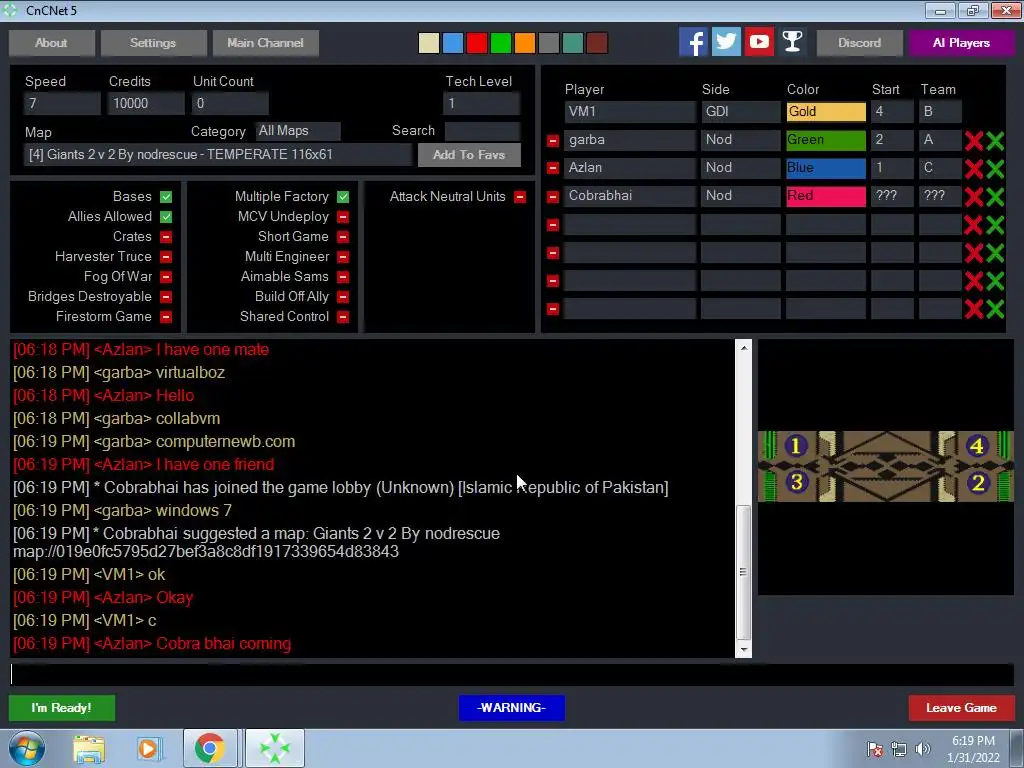The width and height of the screenshot is (1024, 768).
Task: Click the red X kick icon for Azlan
Action: [x=974, y=168]
